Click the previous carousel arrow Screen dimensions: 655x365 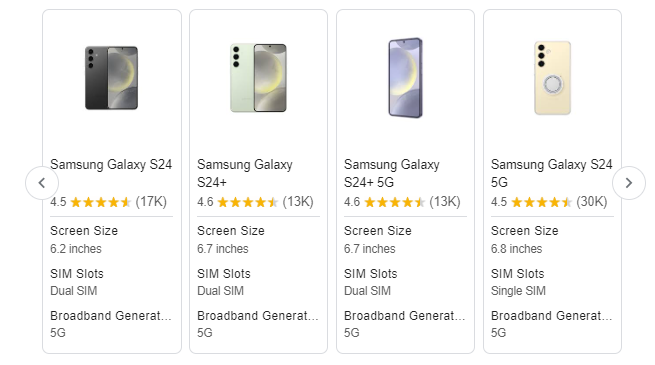coord(42,183)
